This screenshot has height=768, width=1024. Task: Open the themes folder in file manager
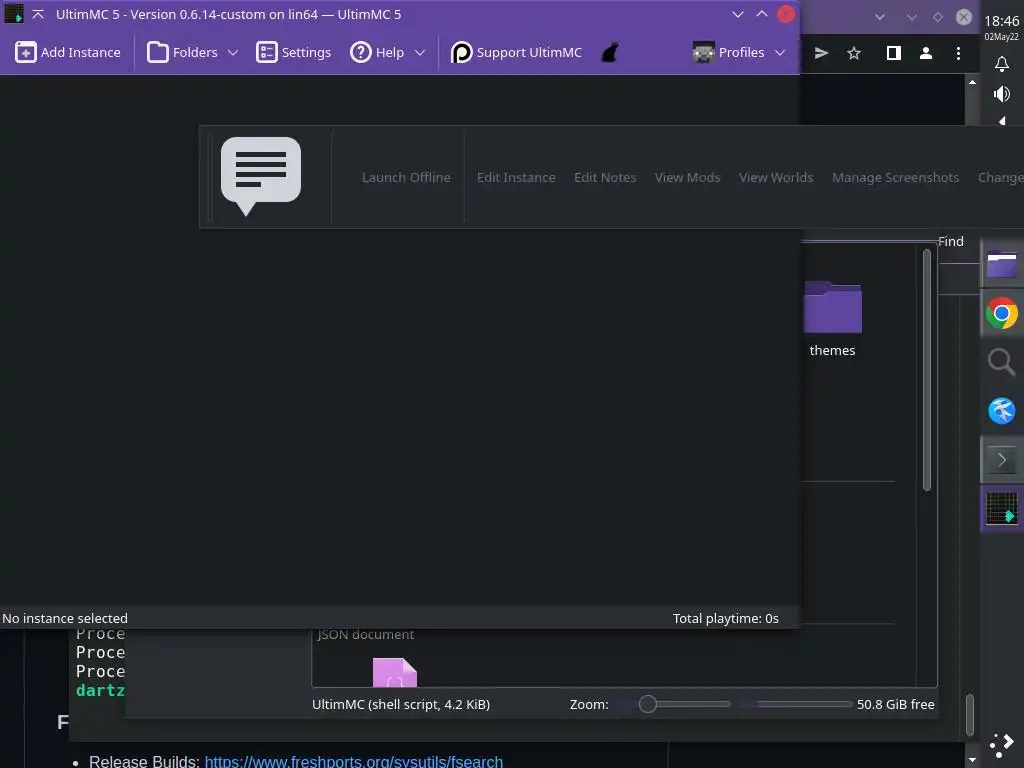pyautogui.click(x=833, y=319)
